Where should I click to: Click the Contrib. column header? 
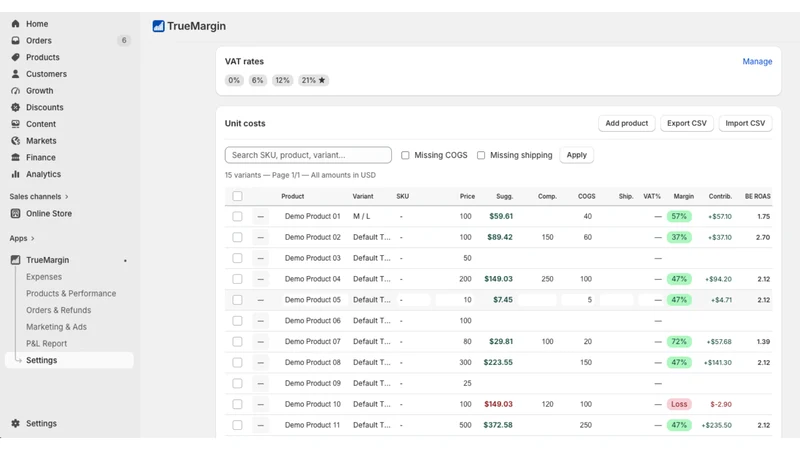pos(720,196)
